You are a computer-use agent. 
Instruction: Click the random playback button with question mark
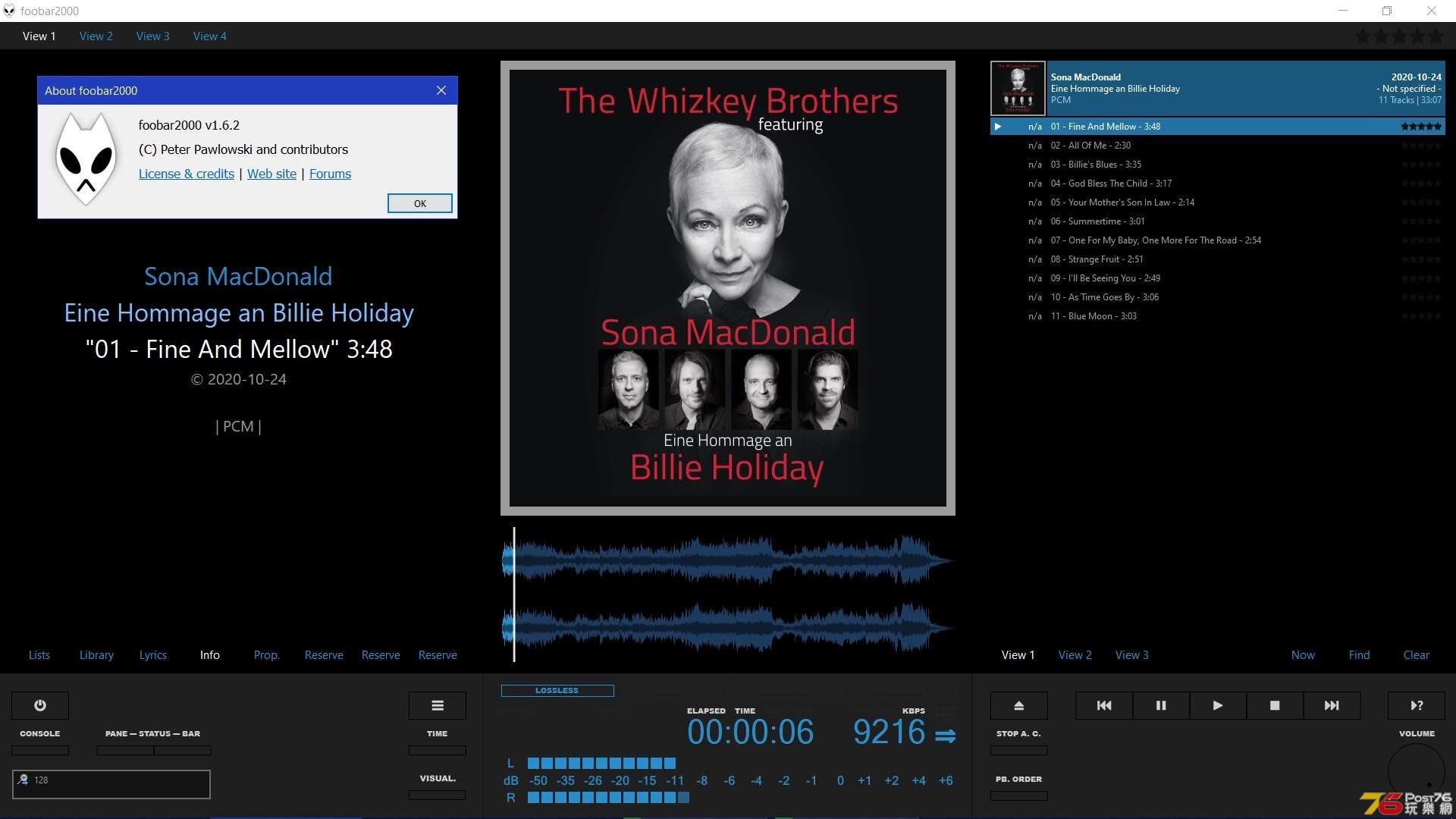(1417, 705)
